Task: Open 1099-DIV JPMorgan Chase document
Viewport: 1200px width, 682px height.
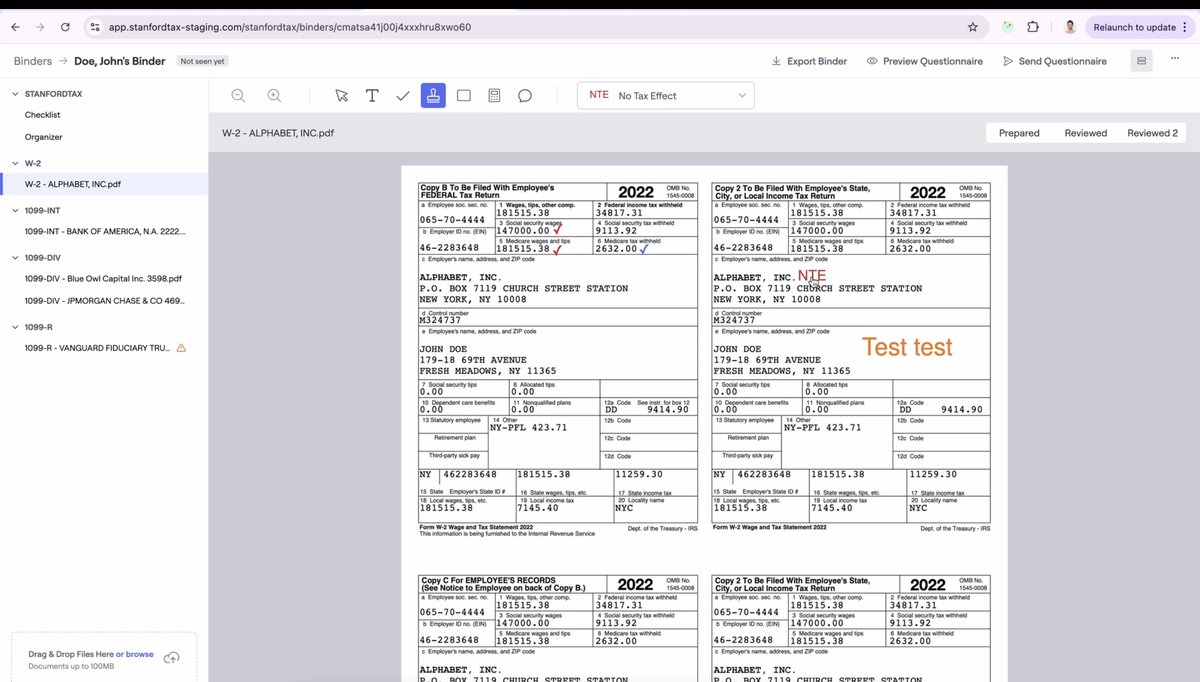Action: coord(104,300)
